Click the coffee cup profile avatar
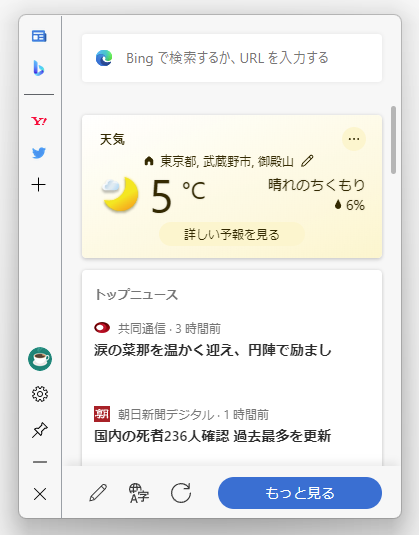The width and height of the screenshot is (419, 535). click(x=40, y=359)
